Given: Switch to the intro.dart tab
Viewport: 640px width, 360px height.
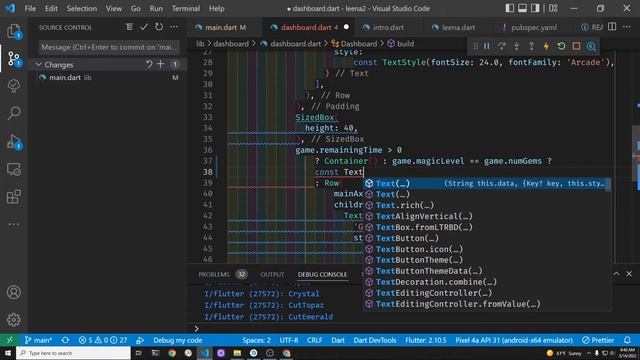Looking at the screenshot, I should [388, 27].
